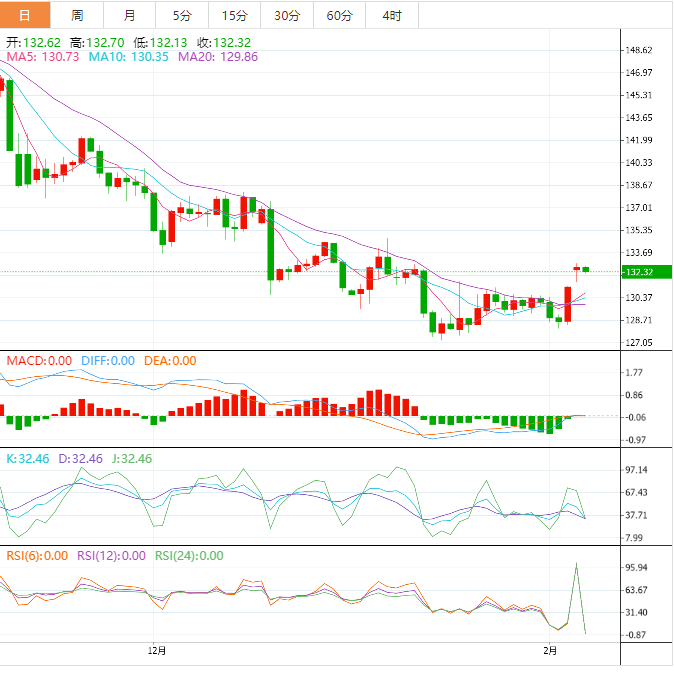The width and height of the screenshot is (674, 674).
Task: Select the 15分 chart tab
Action: pyautogui.click(x=234, y=15)
